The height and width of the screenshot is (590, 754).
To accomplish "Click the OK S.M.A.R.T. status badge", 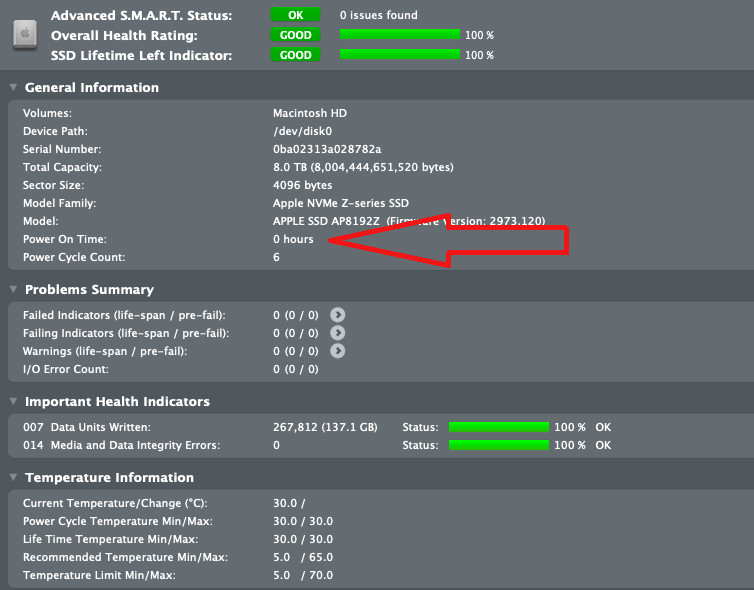I will click(x=295, y=15).
